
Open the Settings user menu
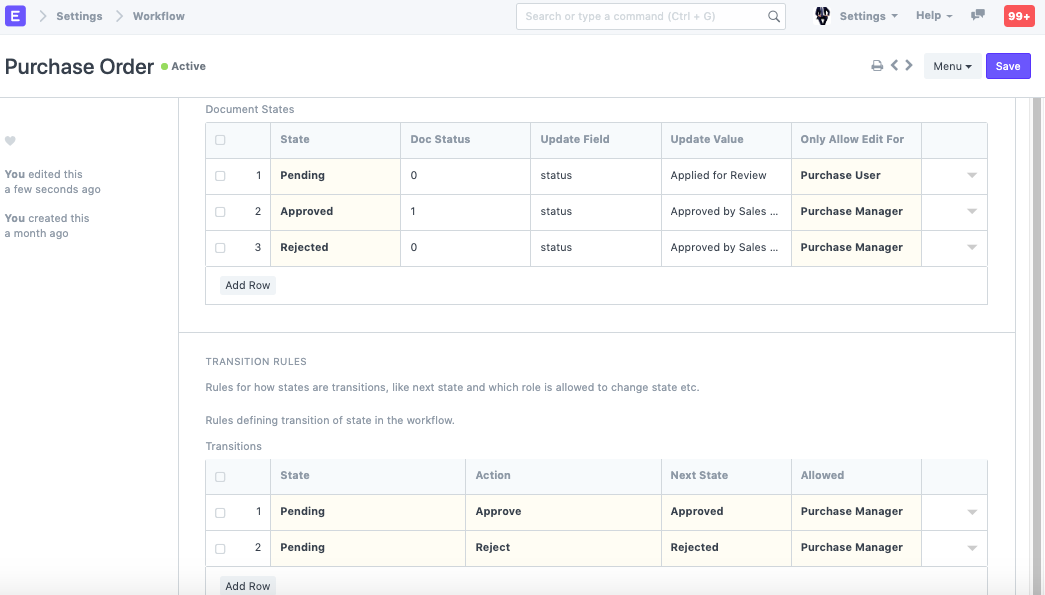click(x=867, y=16)
